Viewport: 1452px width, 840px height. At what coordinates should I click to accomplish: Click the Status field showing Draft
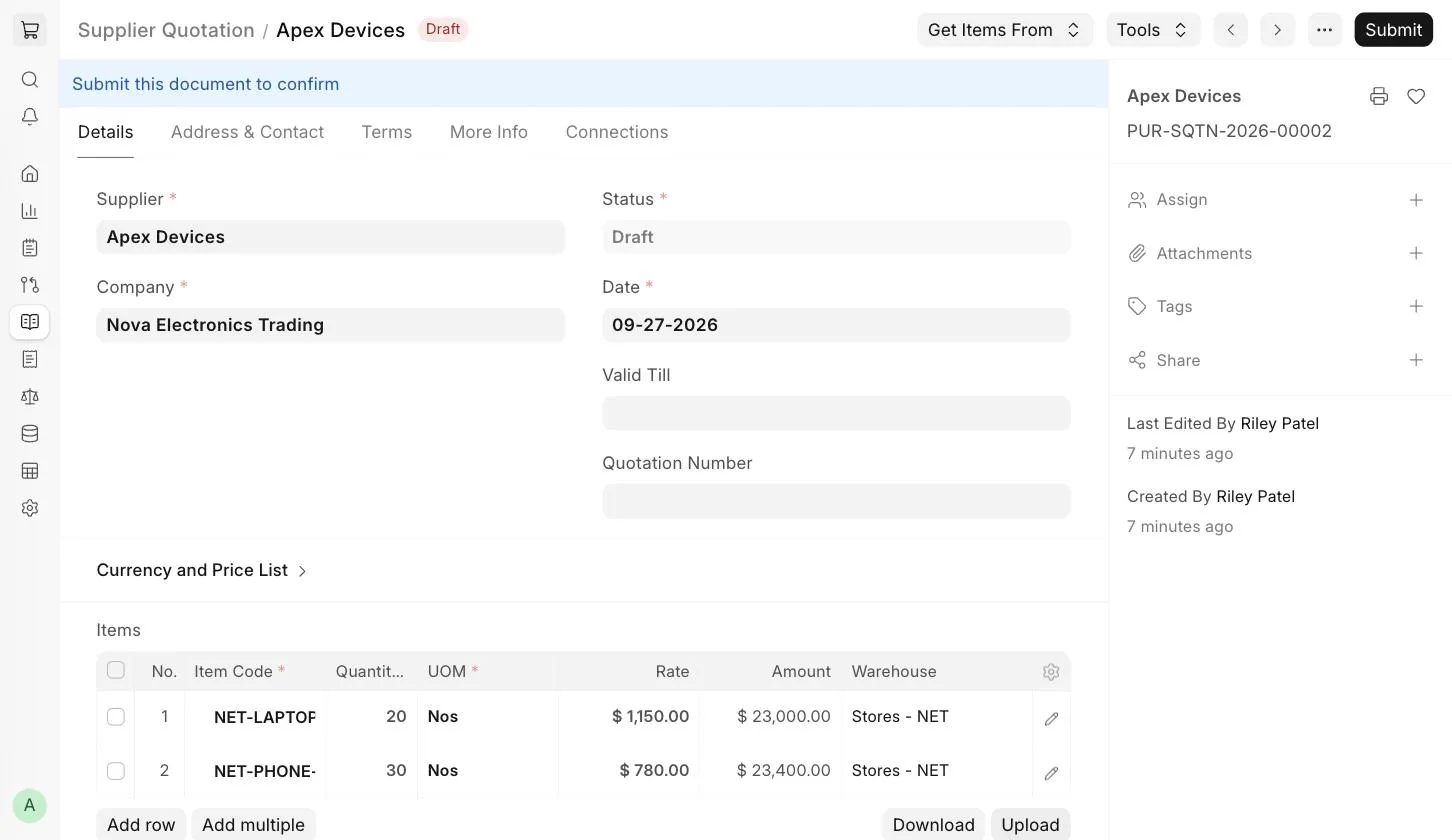click(836, 237)
